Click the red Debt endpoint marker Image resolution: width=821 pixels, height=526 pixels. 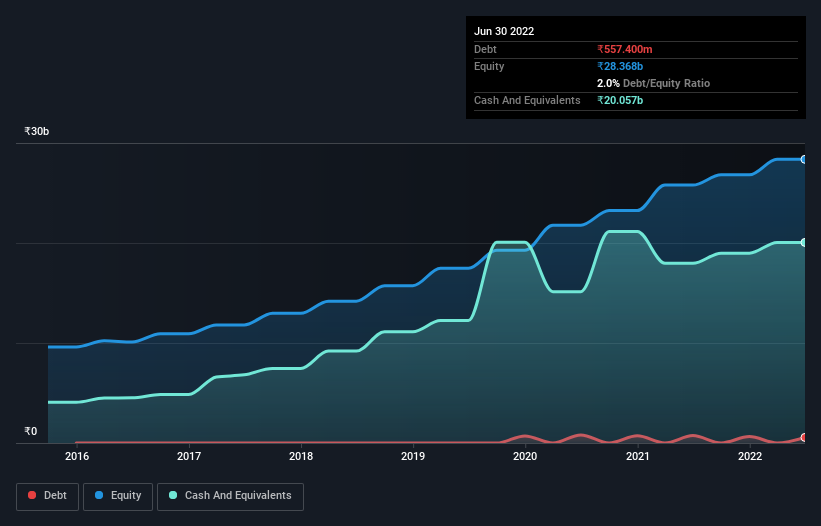[x=804, y=438]
